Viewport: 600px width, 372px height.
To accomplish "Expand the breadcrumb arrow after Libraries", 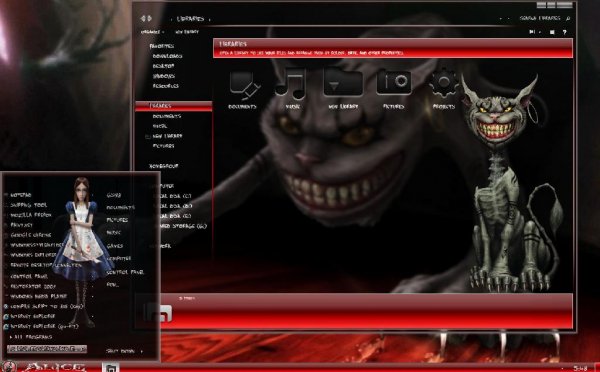I will pyautogui.click(x=210, y=19).
